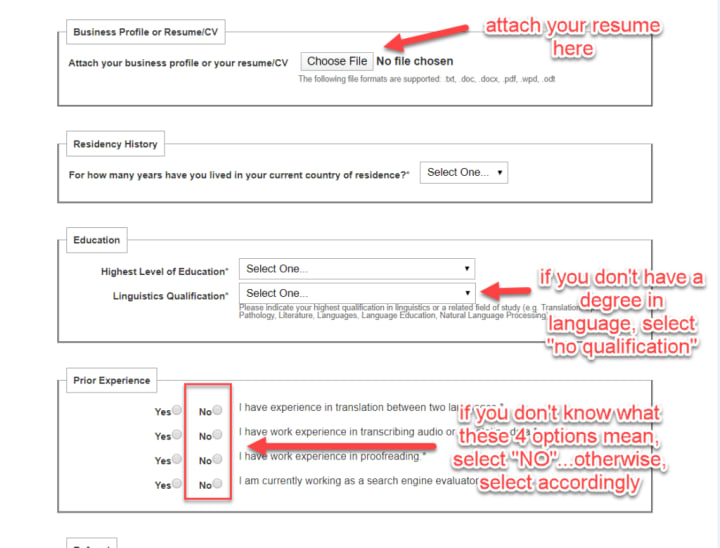This screenshot has height=548, width=720.
Task: Click the supported file formats note
Action: 427,79
